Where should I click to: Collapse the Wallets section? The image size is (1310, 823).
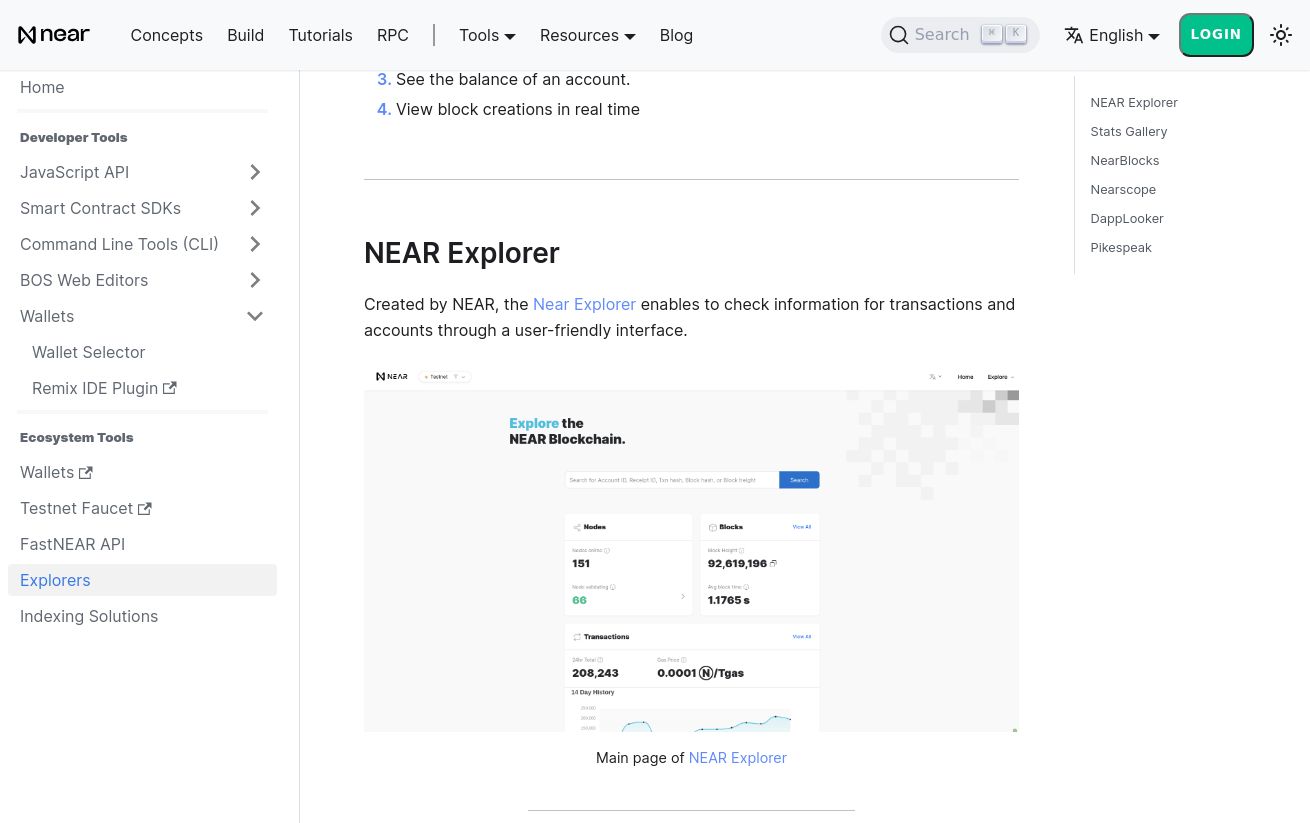(255, 316)
